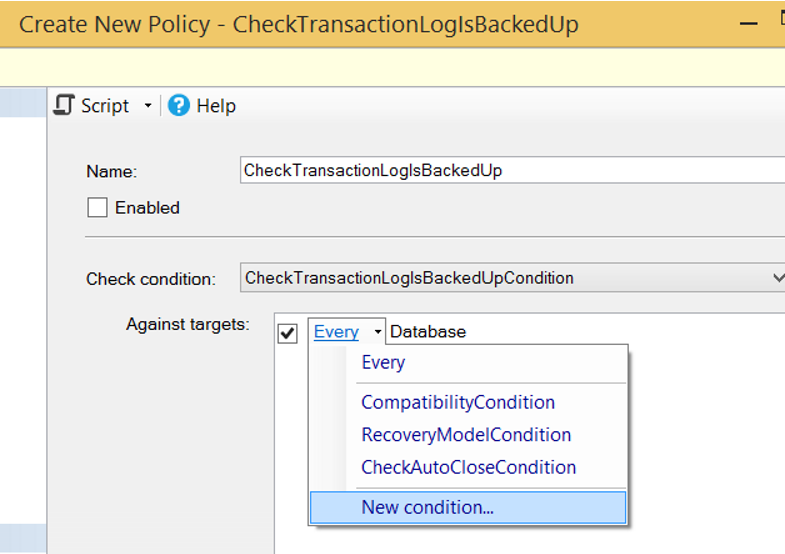Click the Help text label
Image resolution: width=785 pixels, height=554 pixels.
coord(216,106)
